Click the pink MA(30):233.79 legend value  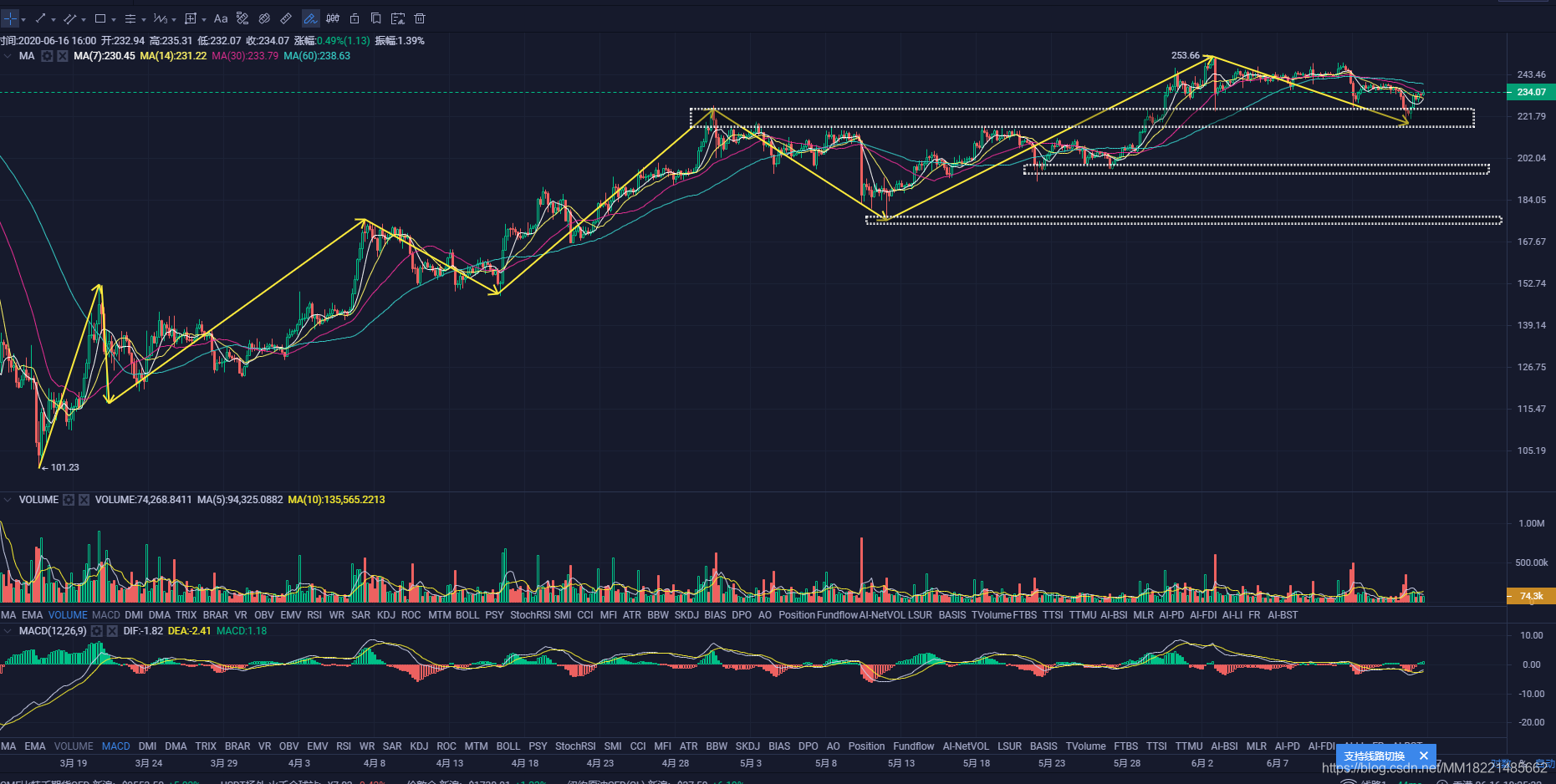(x=245, y=56)
